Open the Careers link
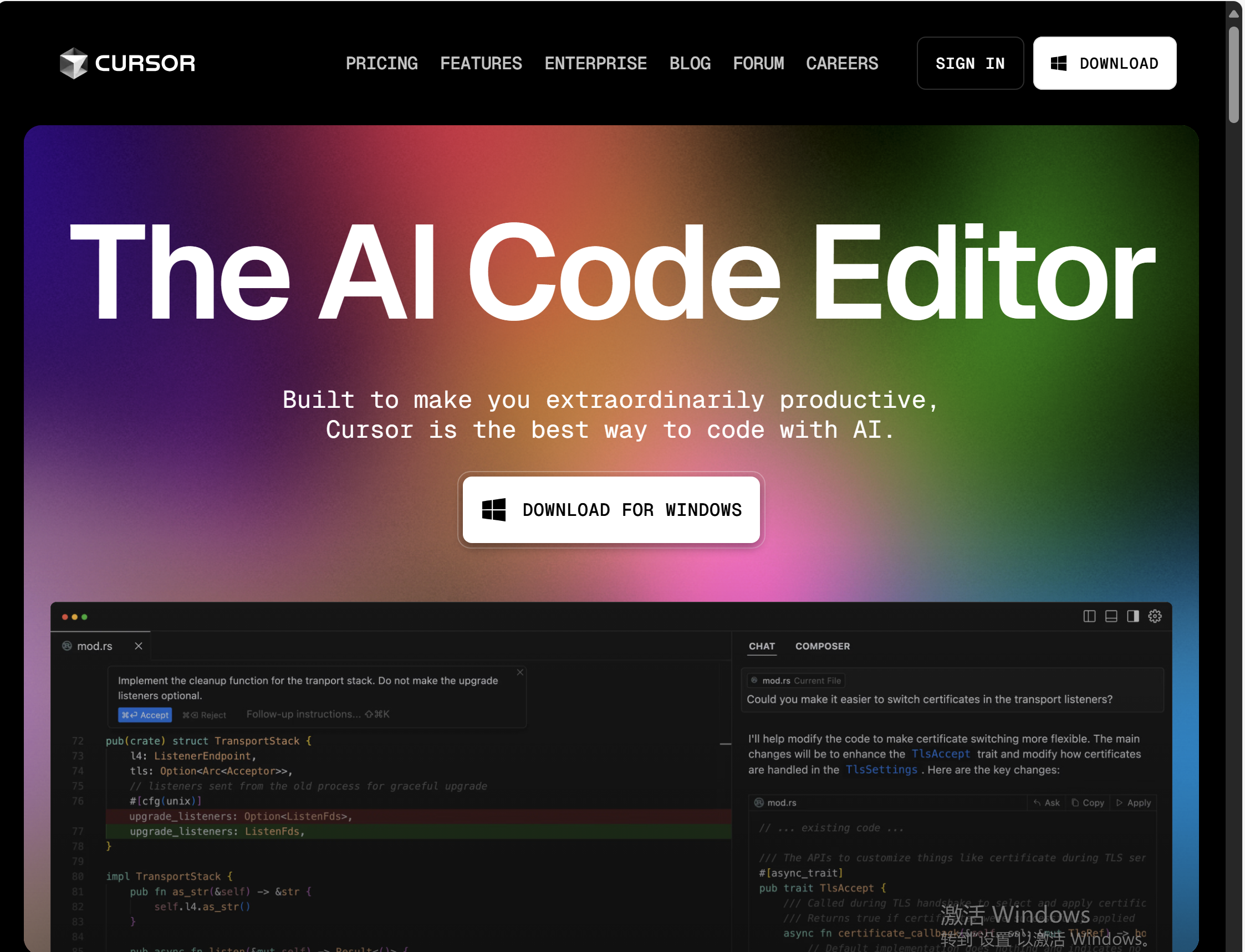 (842, 63)
